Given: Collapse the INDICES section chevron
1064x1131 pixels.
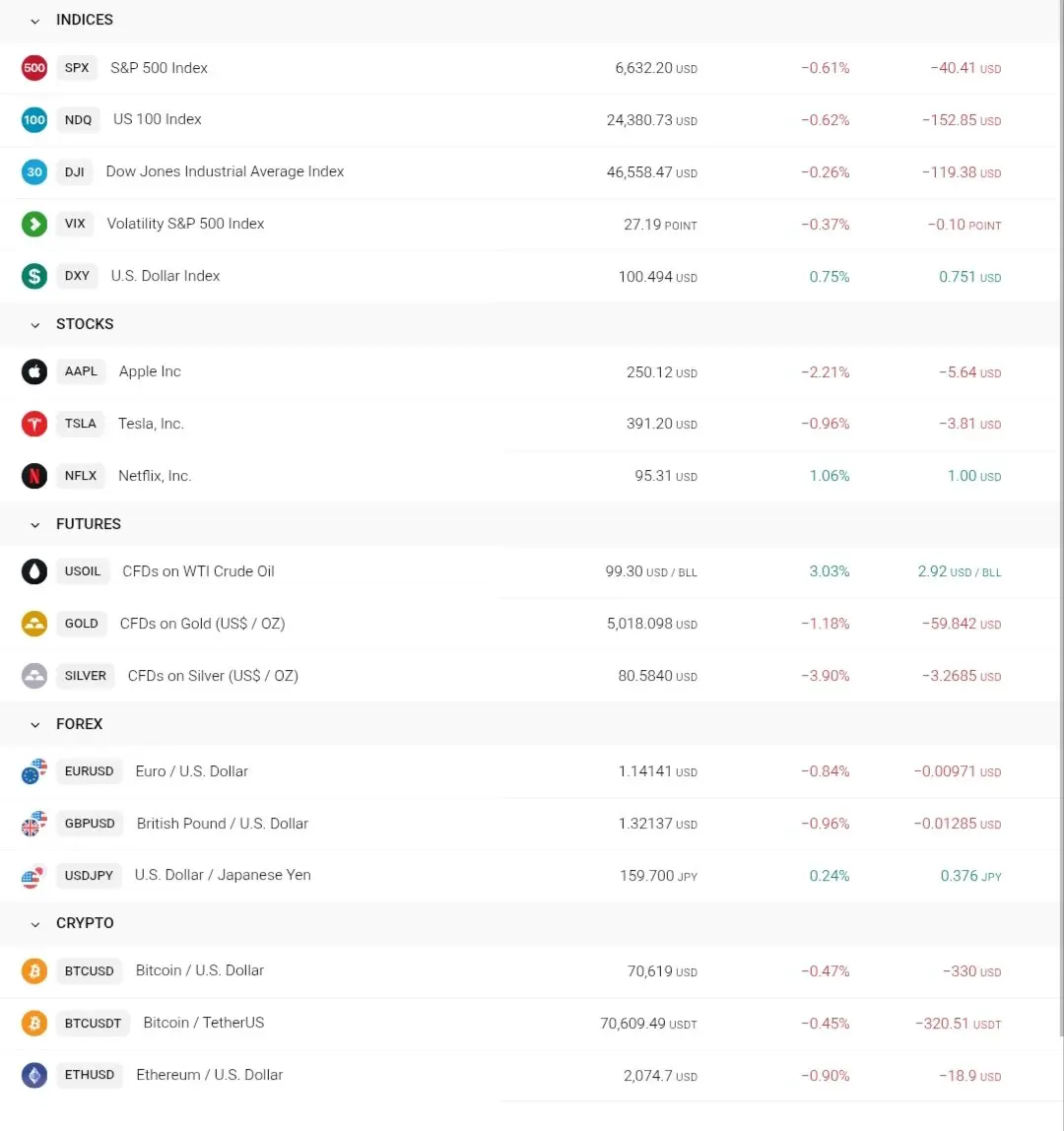Looking at the screenshot, I should (35, 21).
